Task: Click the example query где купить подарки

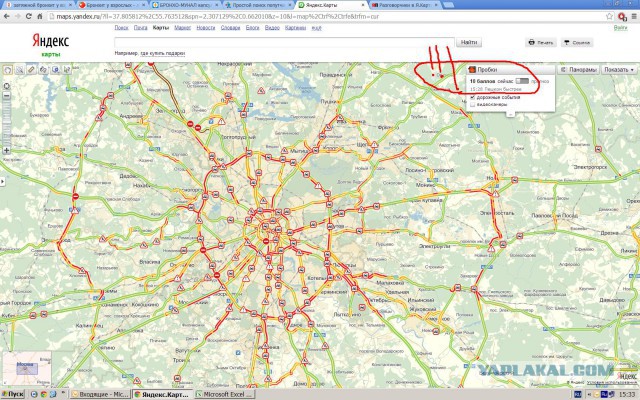Action: [163, 53]
